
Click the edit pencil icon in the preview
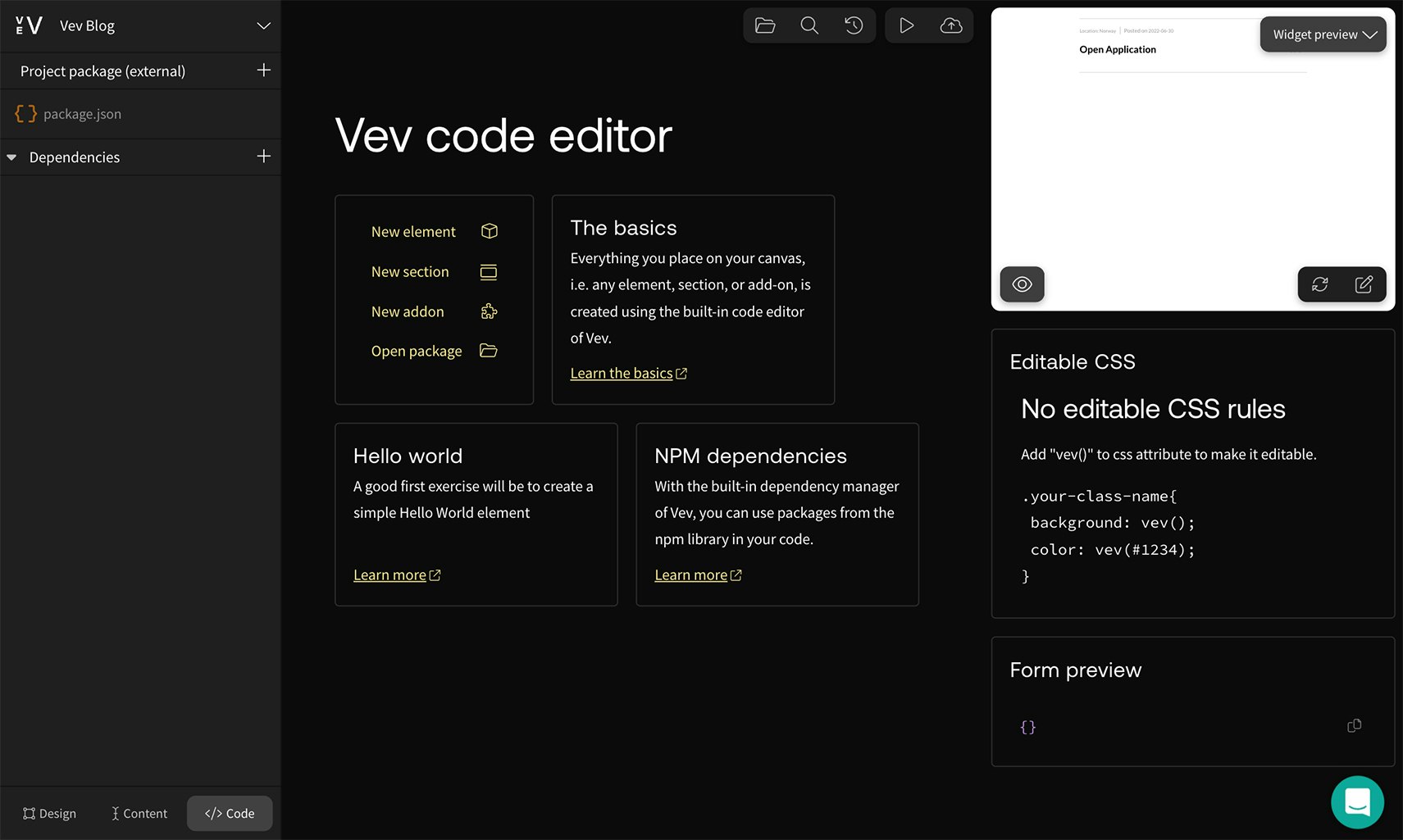(x=1364, y=284)
